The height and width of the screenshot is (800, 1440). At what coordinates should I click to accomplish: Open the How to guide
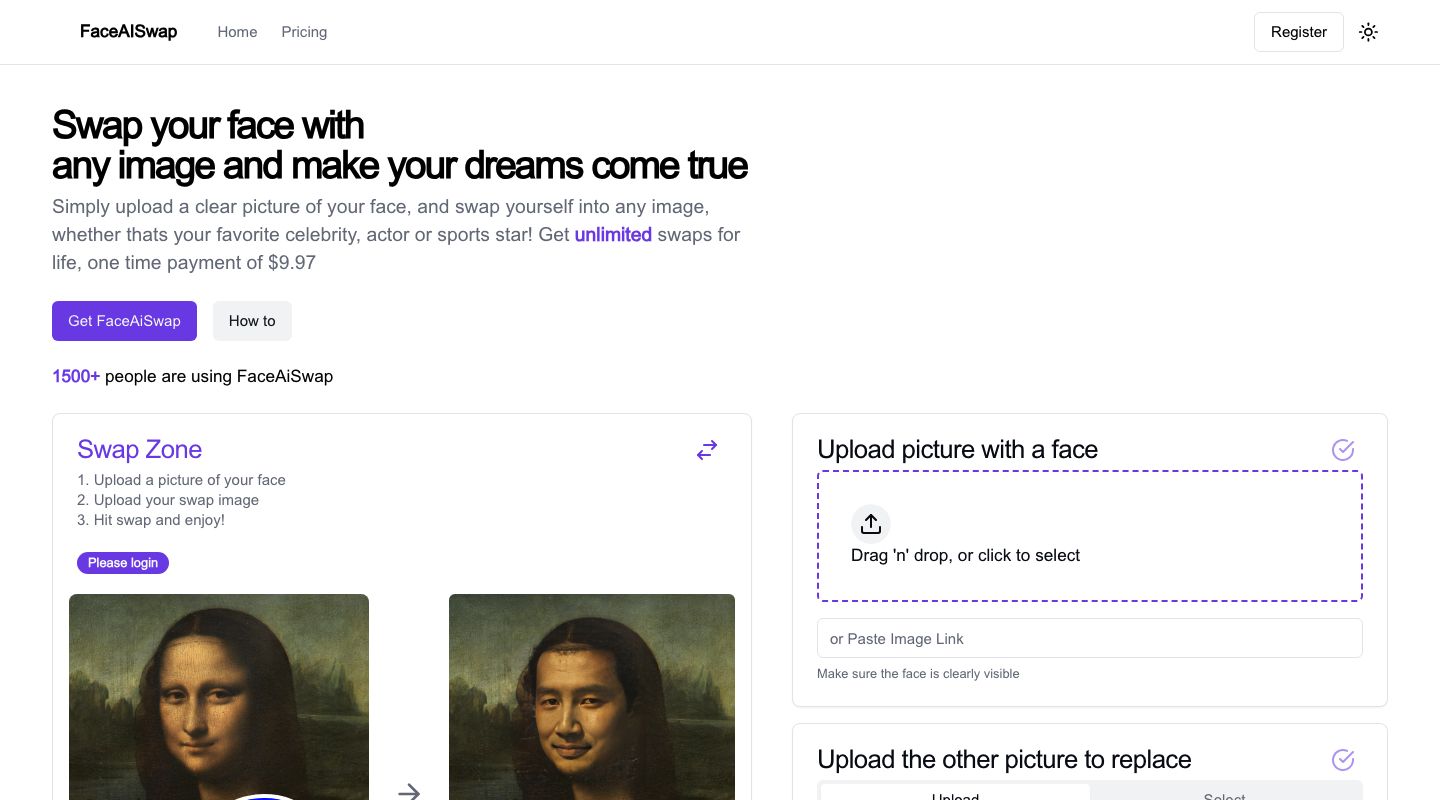tap(252, 321)
